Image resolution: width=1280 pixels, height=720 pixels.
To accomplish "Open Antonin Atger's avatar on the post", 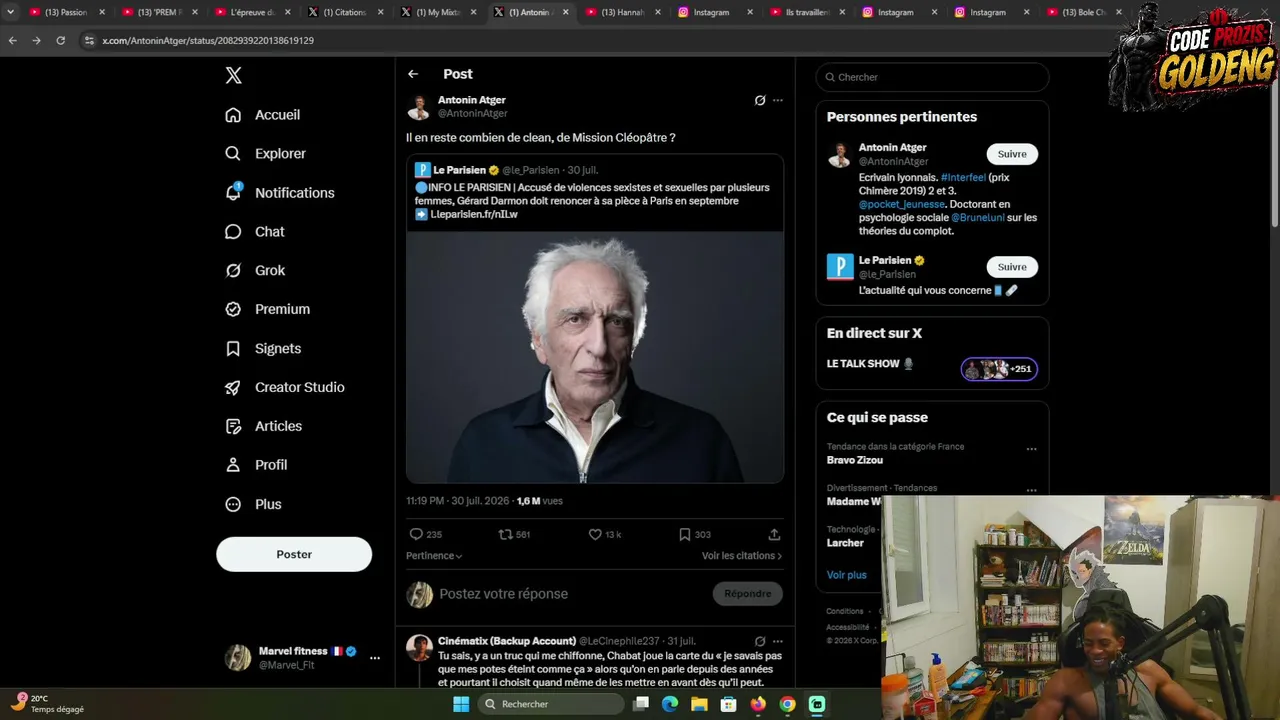I will coord(419,107).
